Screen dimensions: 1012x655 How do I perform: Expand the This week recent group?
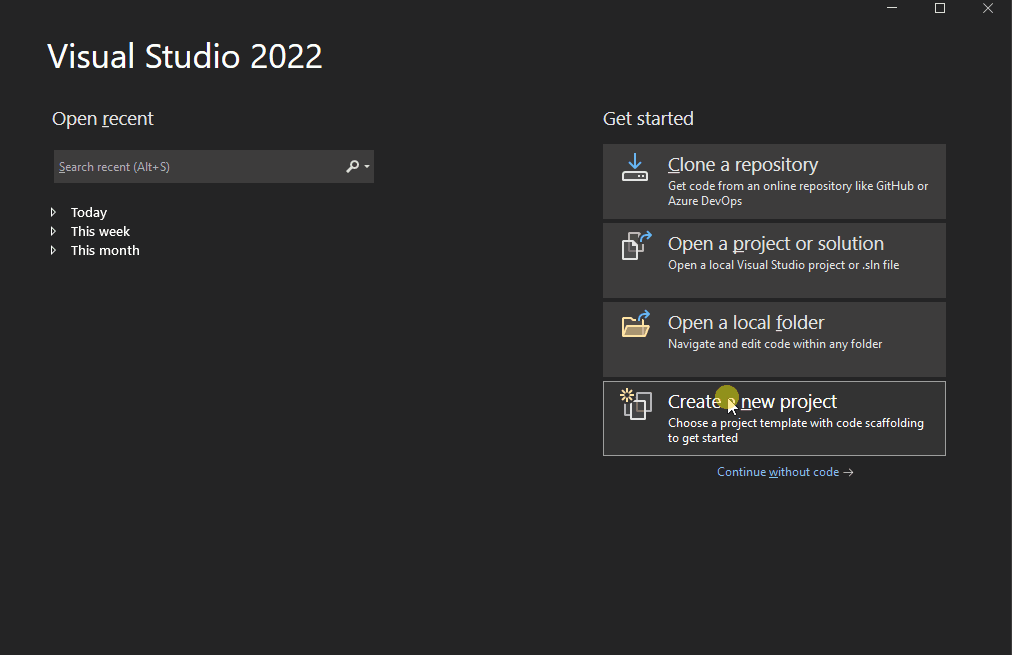(x=54, y=231)
